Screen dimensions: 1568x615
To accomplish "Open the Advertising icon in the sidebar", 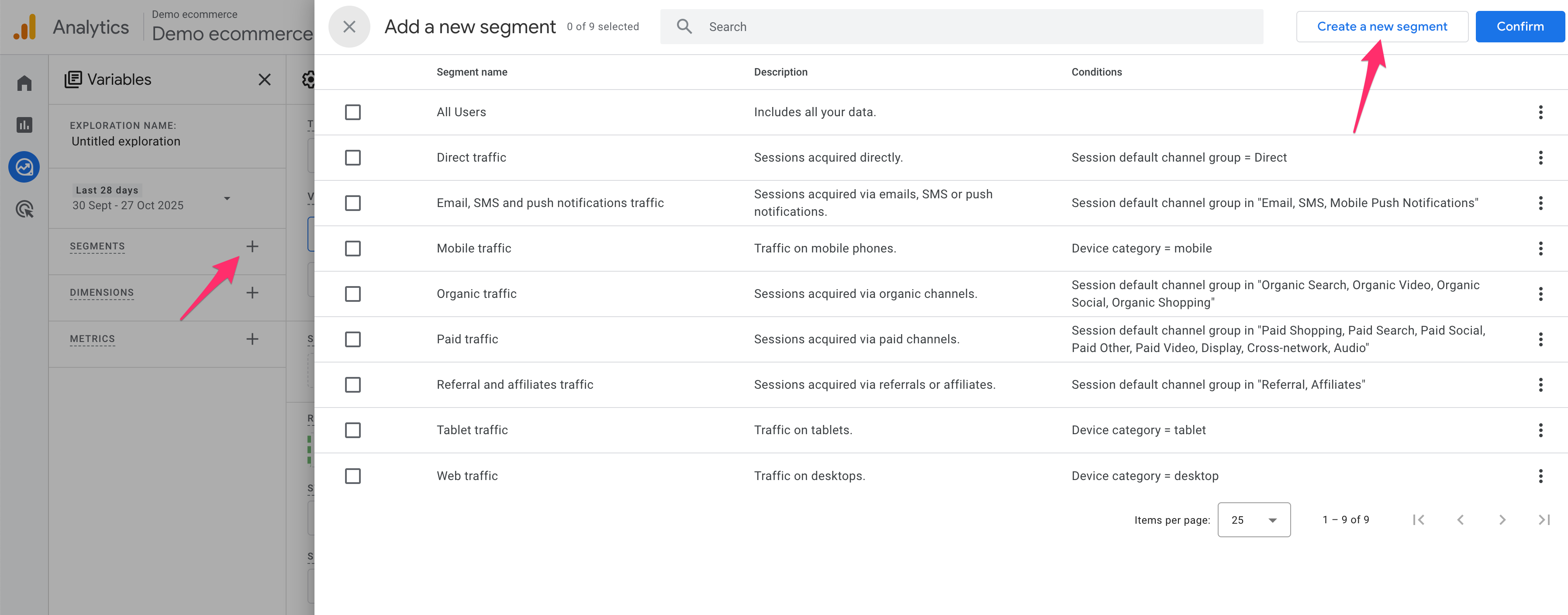I will [x=24, y=209].
